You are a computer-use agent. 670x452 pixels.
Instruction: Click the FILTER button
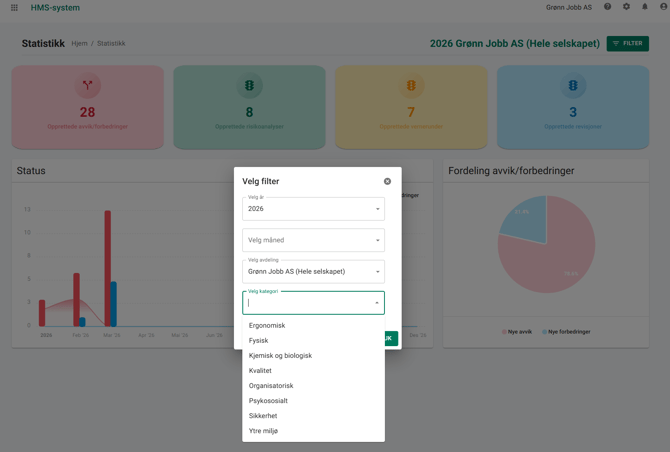[627, 44]
